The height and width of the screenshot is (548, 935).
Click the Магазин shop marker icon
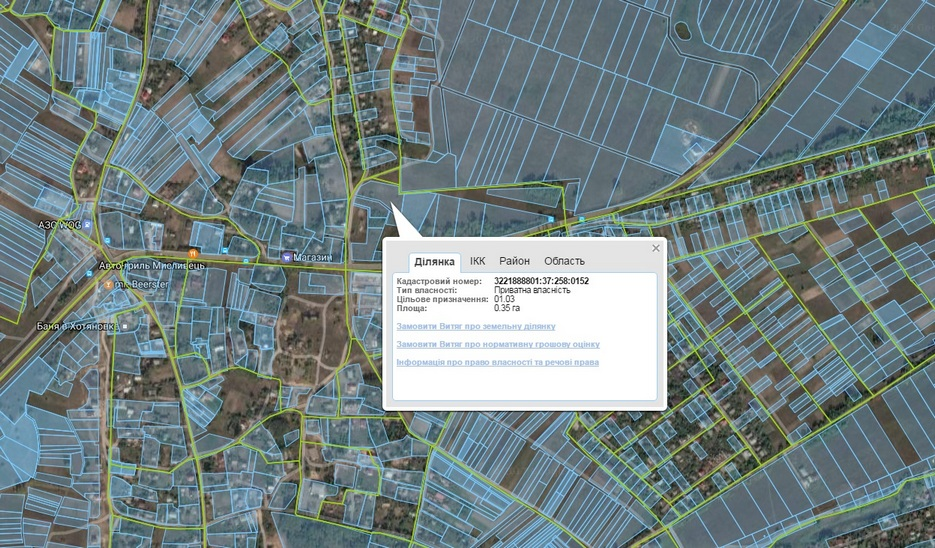(x=287, y=256)
